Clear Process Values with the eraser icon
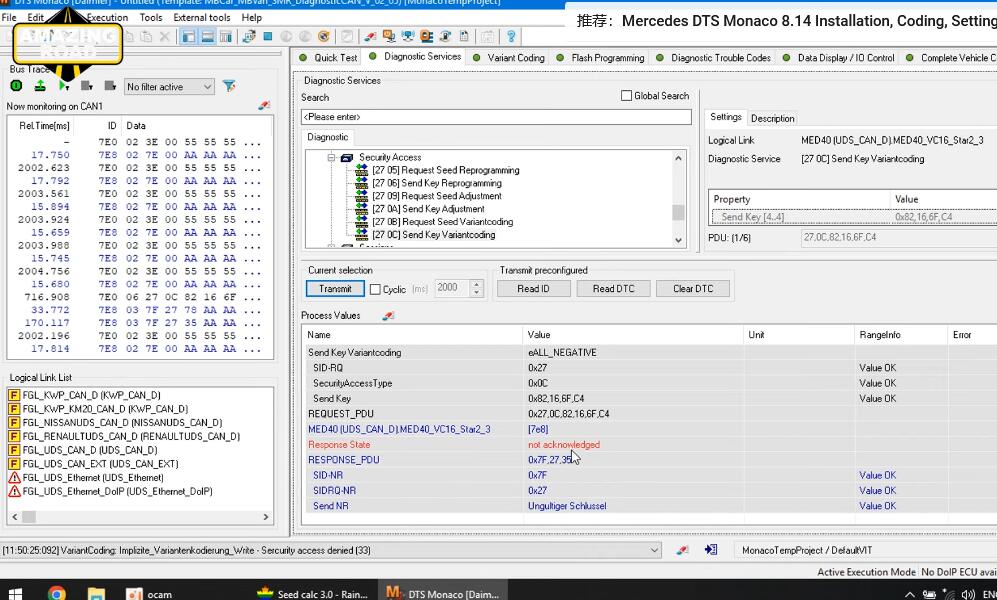 [388, 315]
